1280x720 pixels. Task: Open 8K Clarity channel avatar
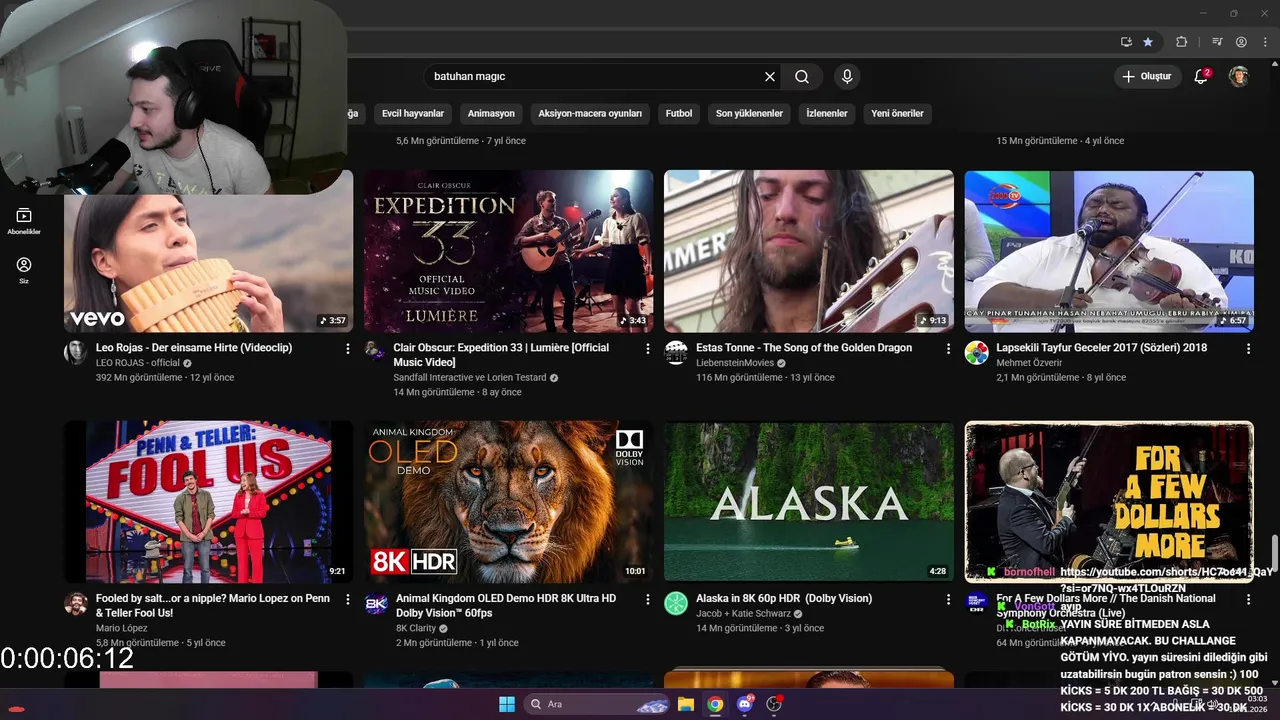tap(376, 603)
